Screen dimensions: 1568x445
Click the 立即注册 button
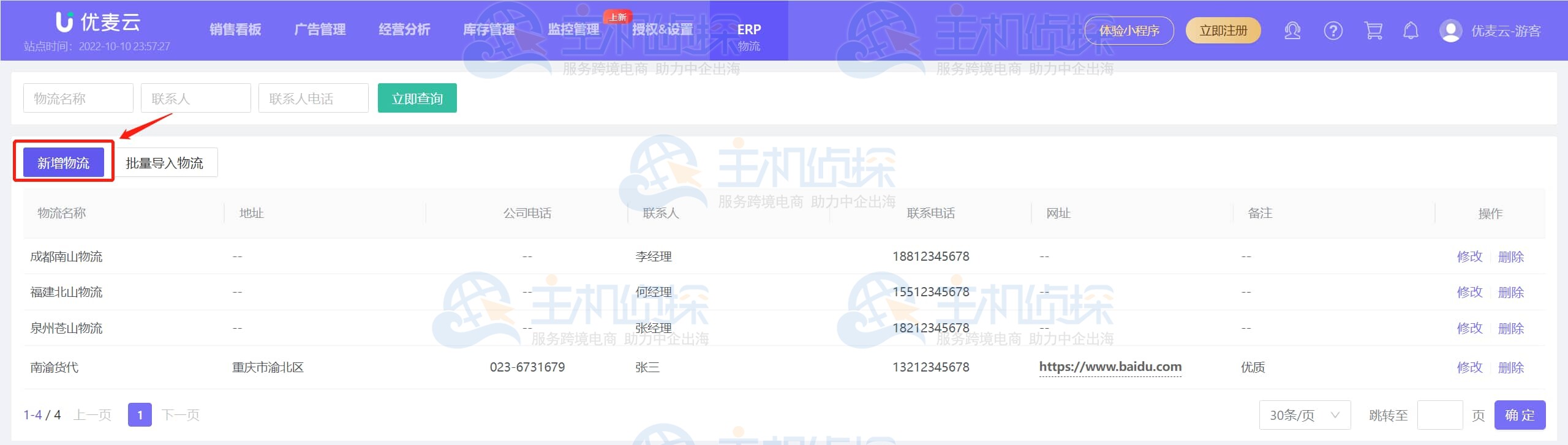[x=1223, y=31]
